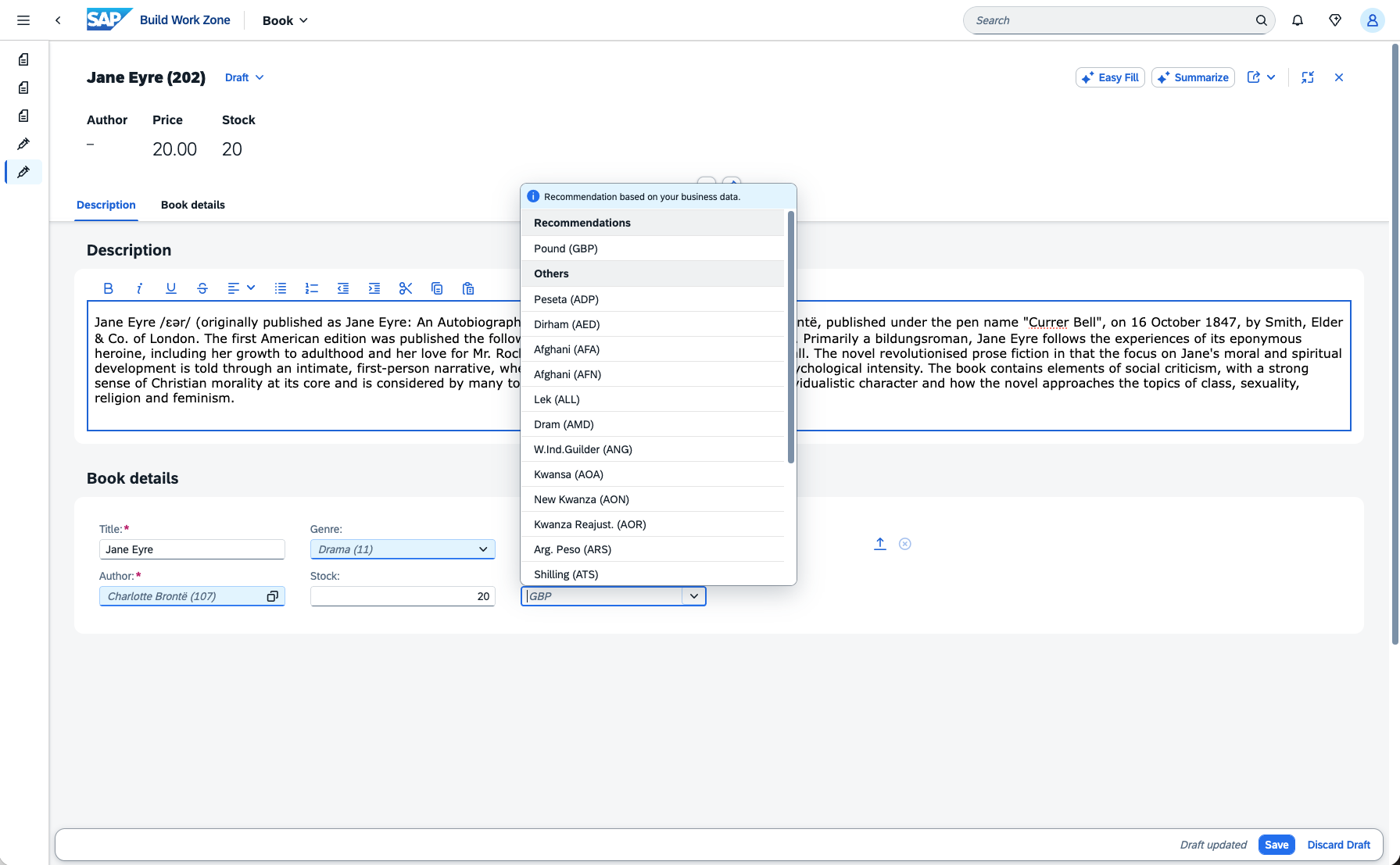The image size is (1400, 865).
Task: Cut selection with scissors icon
Action: point(406,288)
